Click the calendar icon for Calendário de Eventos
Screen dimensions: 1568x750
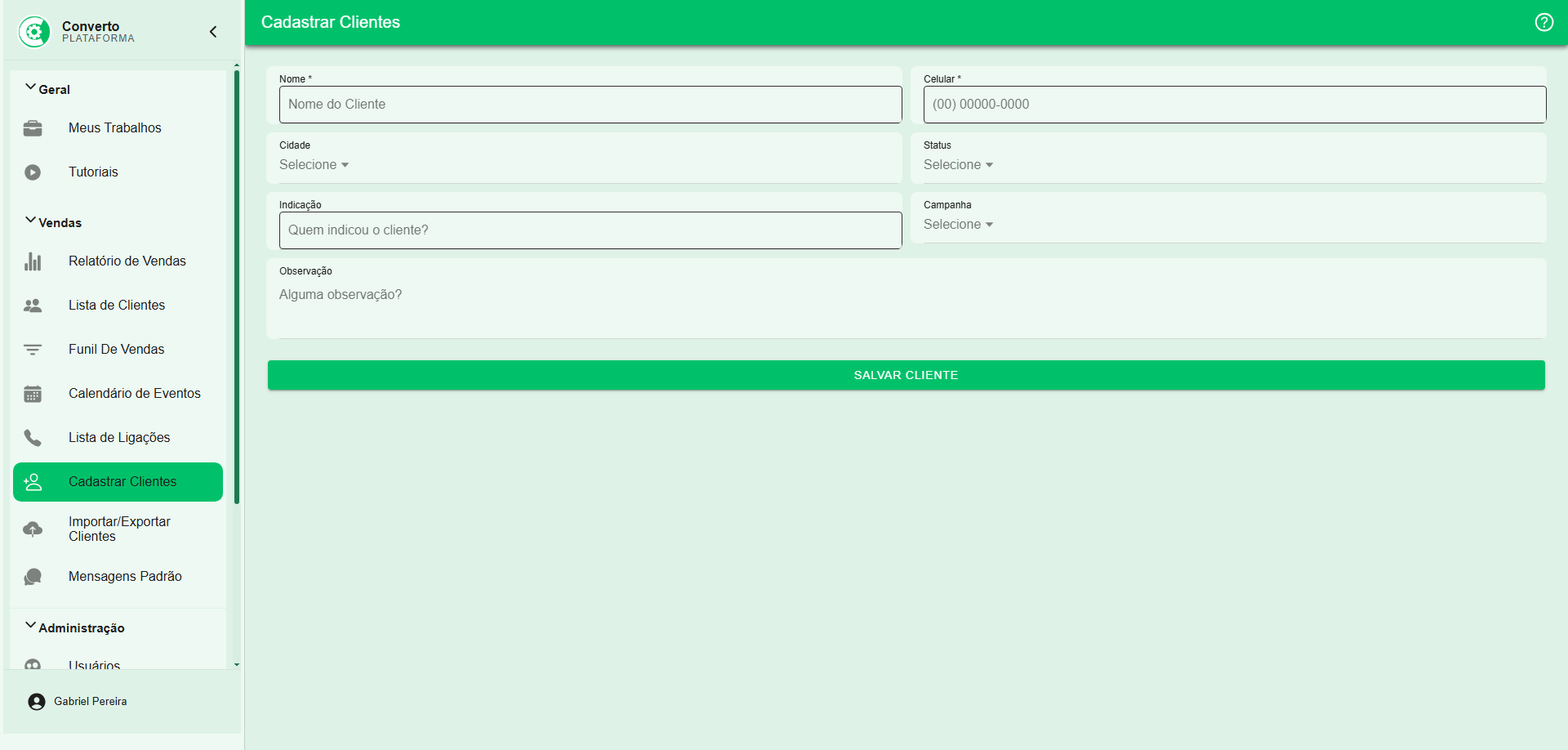[33, 394]
